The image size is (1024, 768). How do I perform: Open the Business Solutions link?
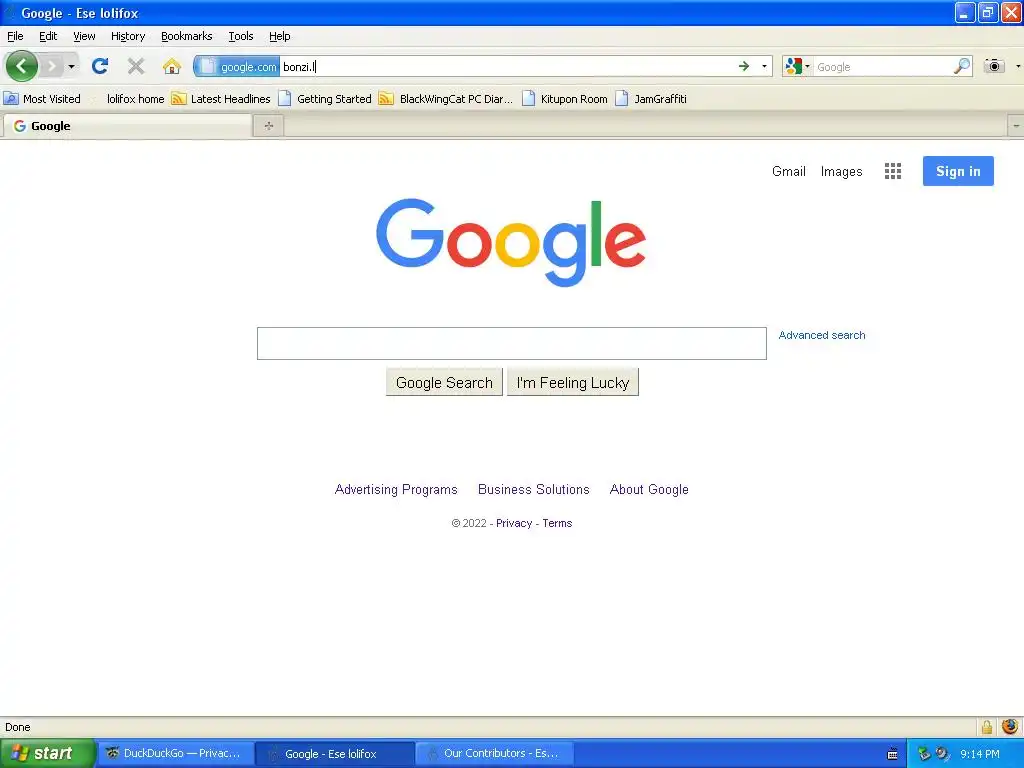(x=534, y=489)
